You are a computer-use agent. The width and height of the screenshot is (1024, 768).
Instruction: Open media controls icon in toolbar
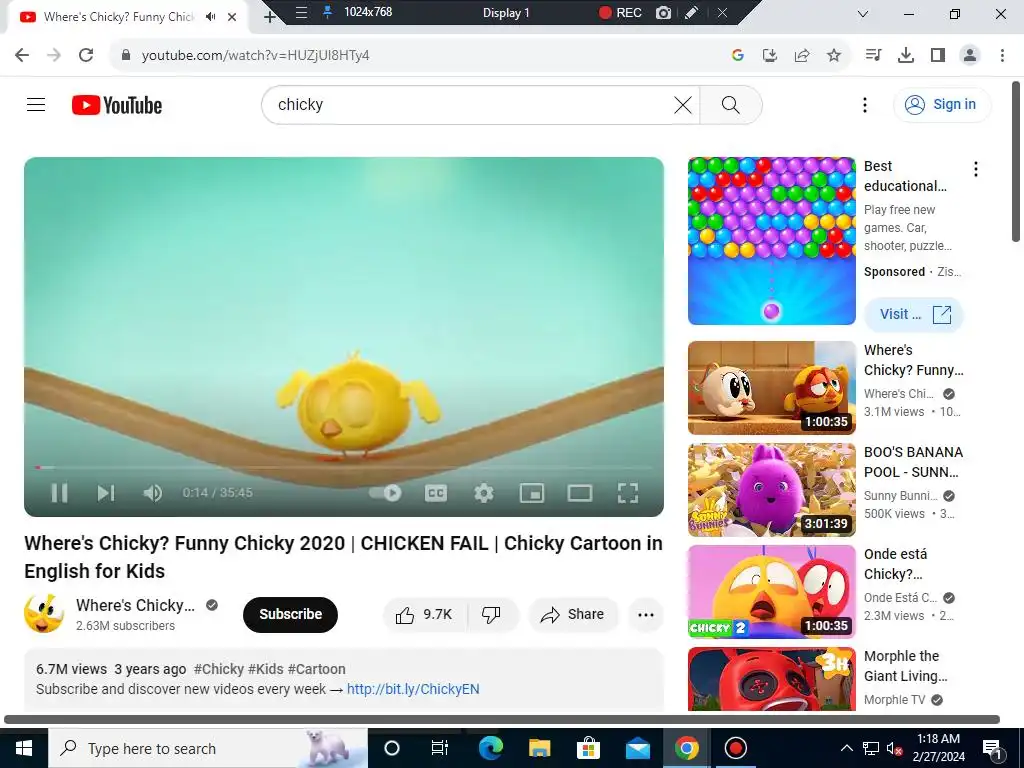[x=873, y=55]
